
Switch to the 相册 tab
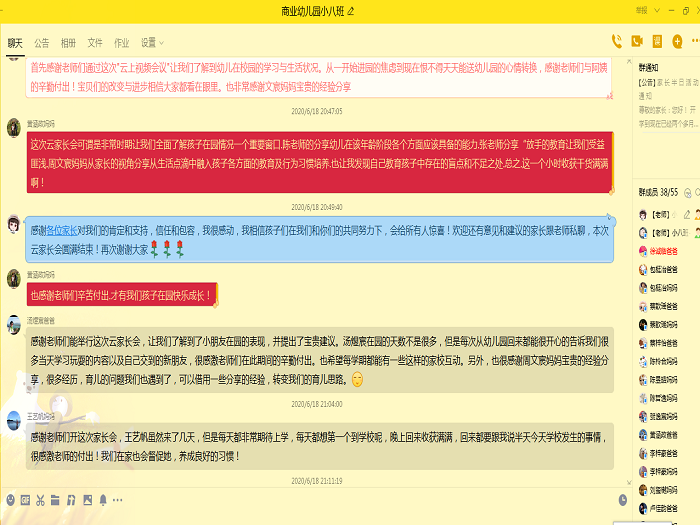(x=68, y=43)
